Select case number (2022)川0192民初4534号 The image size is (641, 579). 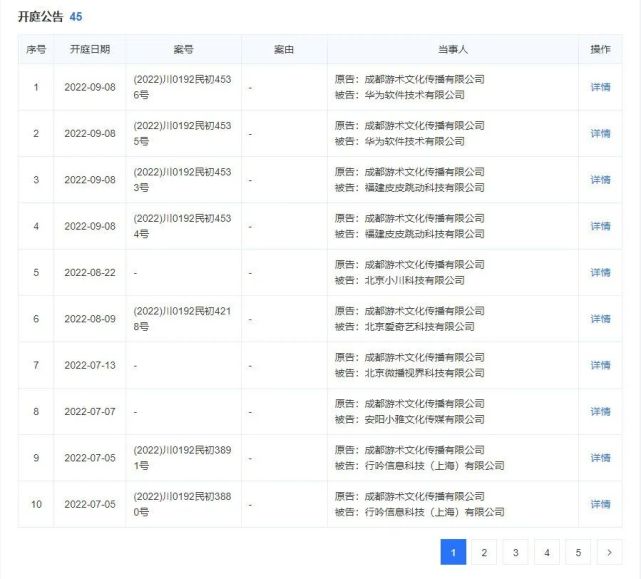click(182, 226)
